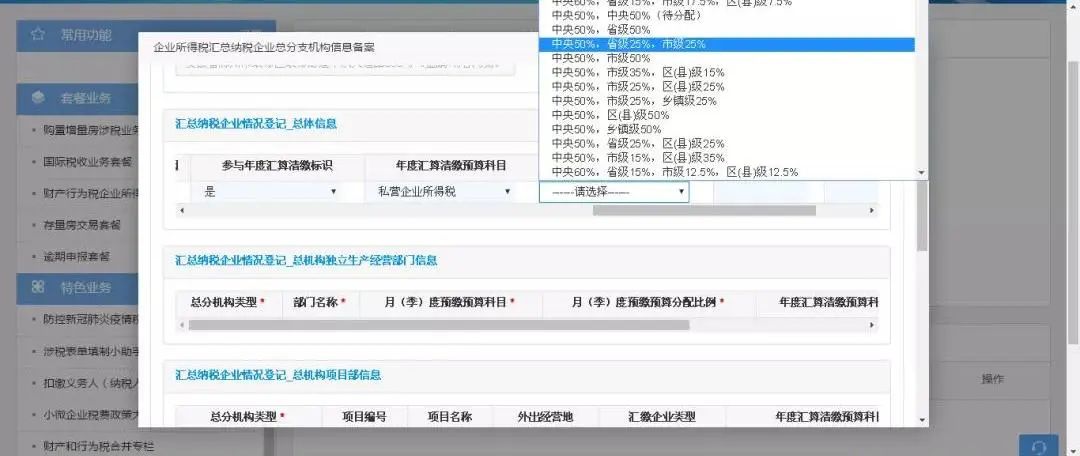Choose option 中央50%，区(县)级50%
Screen dimensions: 1080x456
point(727,115)
